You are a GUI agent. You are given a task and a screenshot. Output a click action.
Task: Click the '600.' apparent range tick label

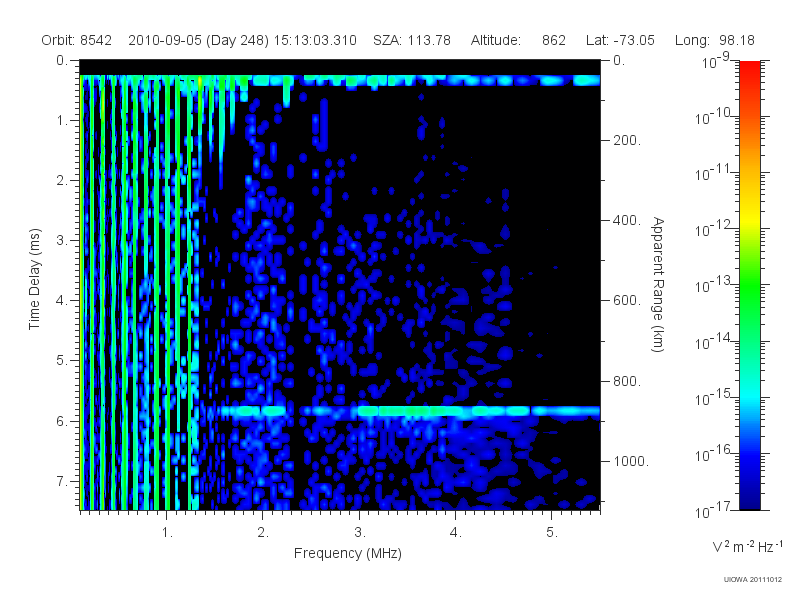(x=627, y=301)
